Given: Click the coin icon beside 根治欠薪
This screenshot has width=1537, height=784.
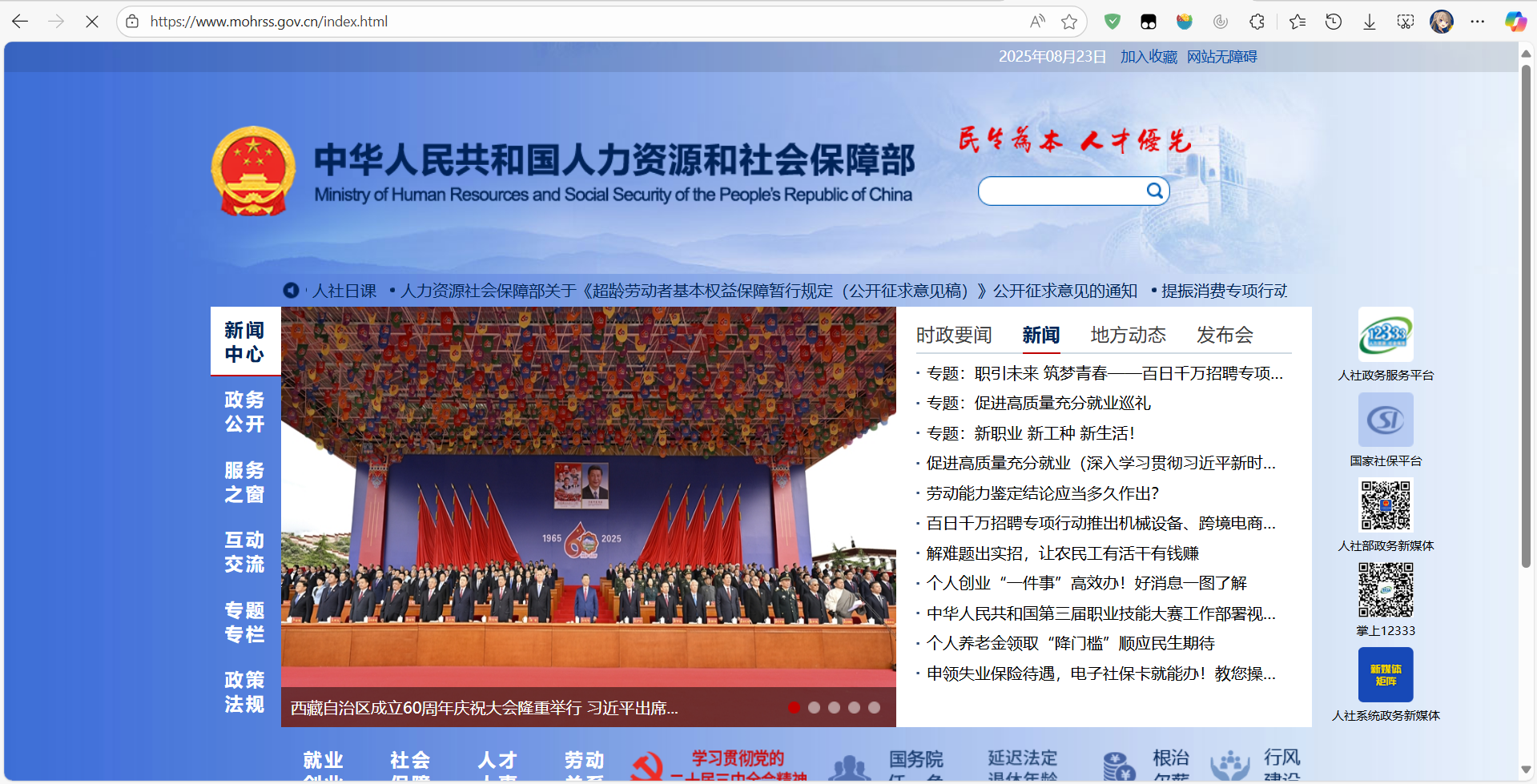Looking at the screenshot, I should [1117, 767].
